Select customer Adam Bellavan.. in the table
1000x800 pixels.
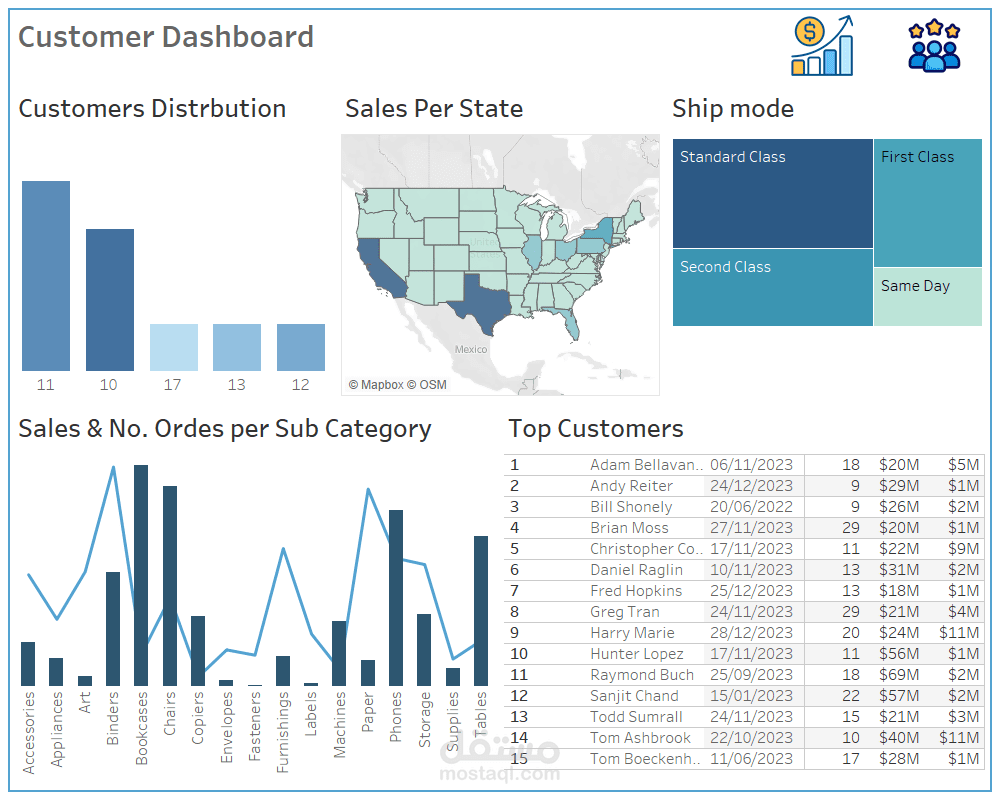coord(646,464)
